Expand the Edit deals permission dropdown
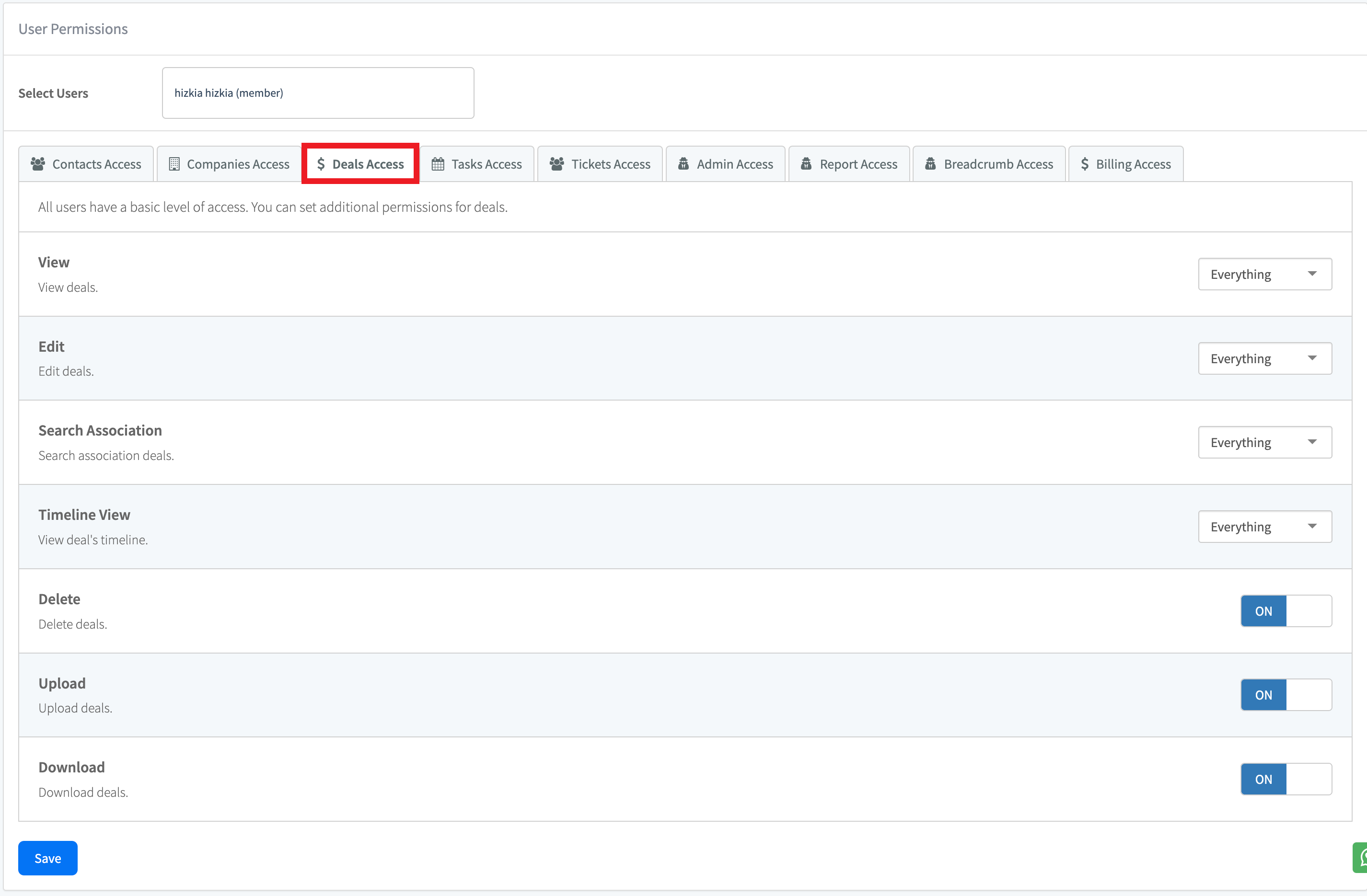Viewport: 1367px width, 896px height. coord(1264,359)
